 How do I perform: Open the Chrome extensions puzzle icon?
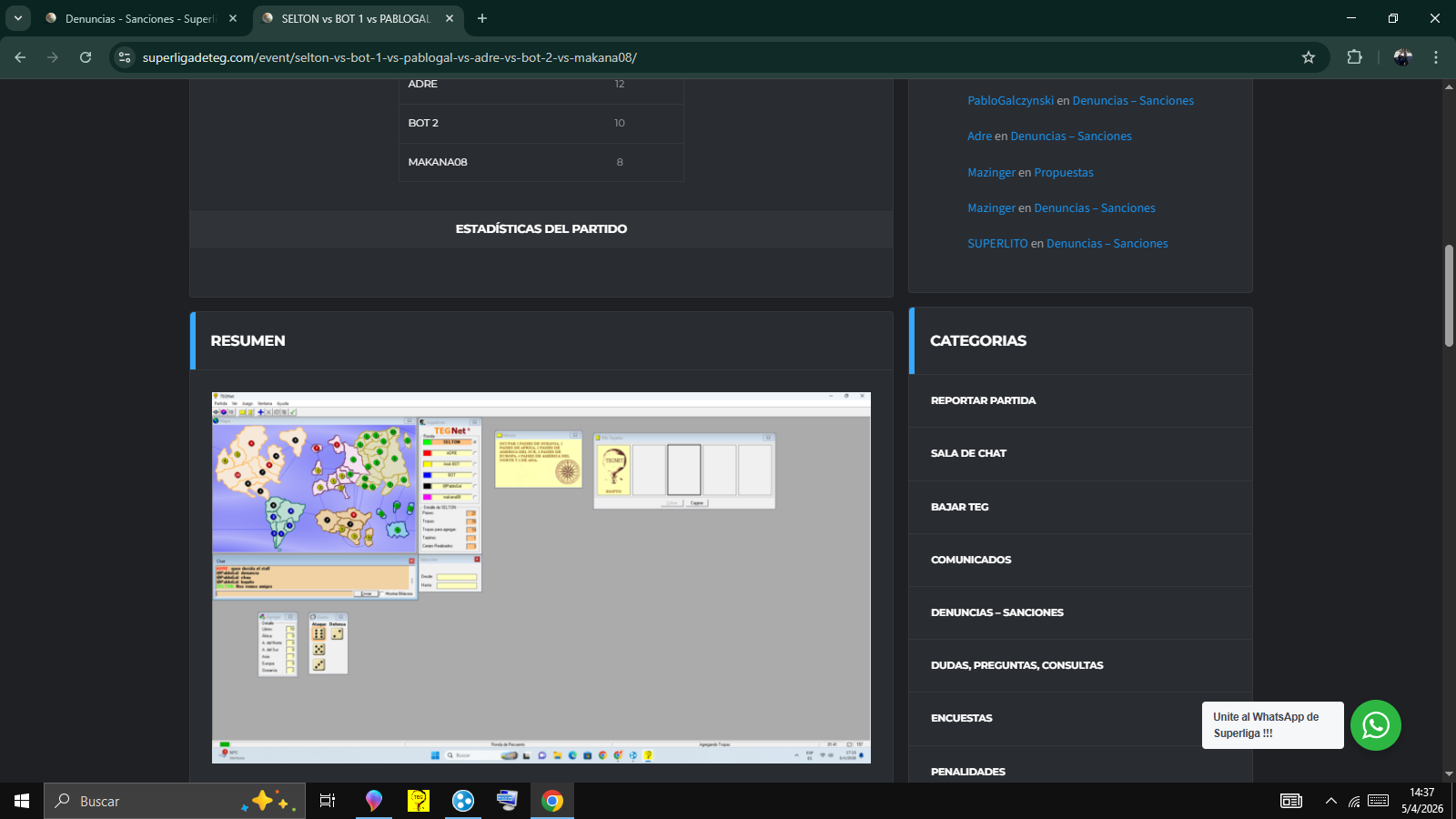click(x=1354, y=57)
